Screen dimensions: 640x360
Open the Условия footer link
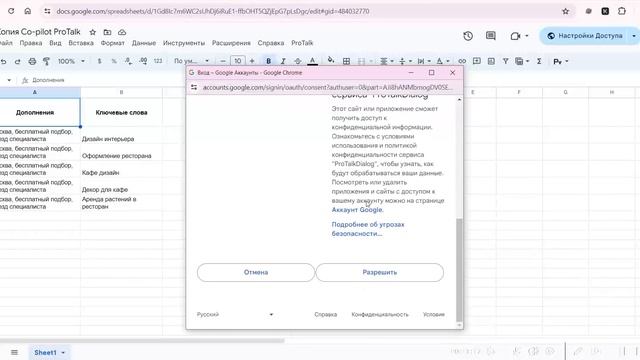point(434,314)
